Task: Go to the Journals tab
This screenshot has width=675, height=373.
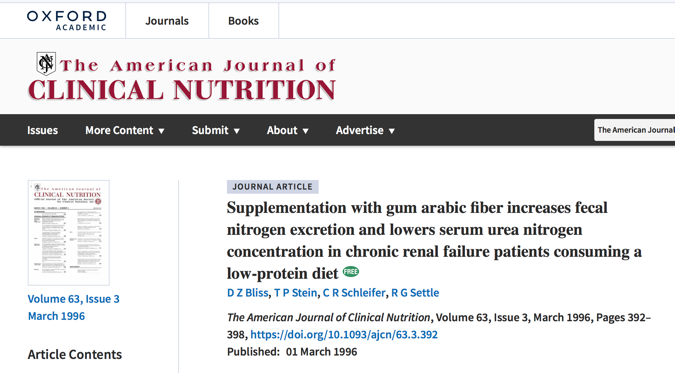Action: 167,21
